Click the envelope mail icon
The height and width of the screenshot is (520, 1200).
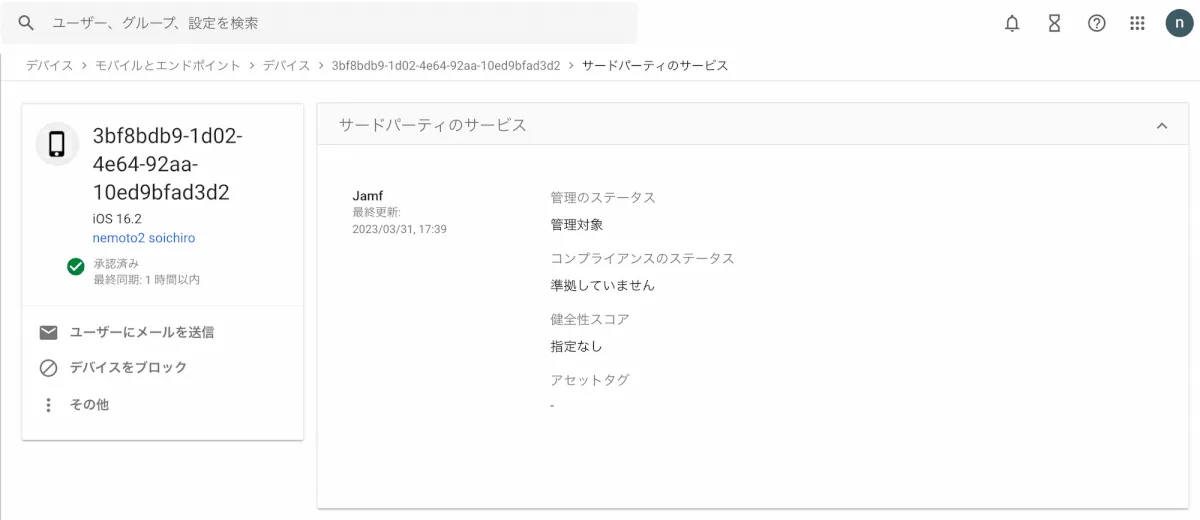(48, 332)
